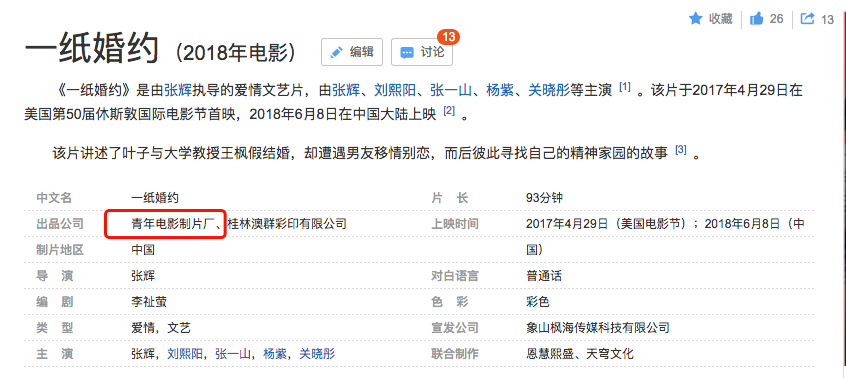
Task: Click the 张辉 value in director row
Action: 143,276
